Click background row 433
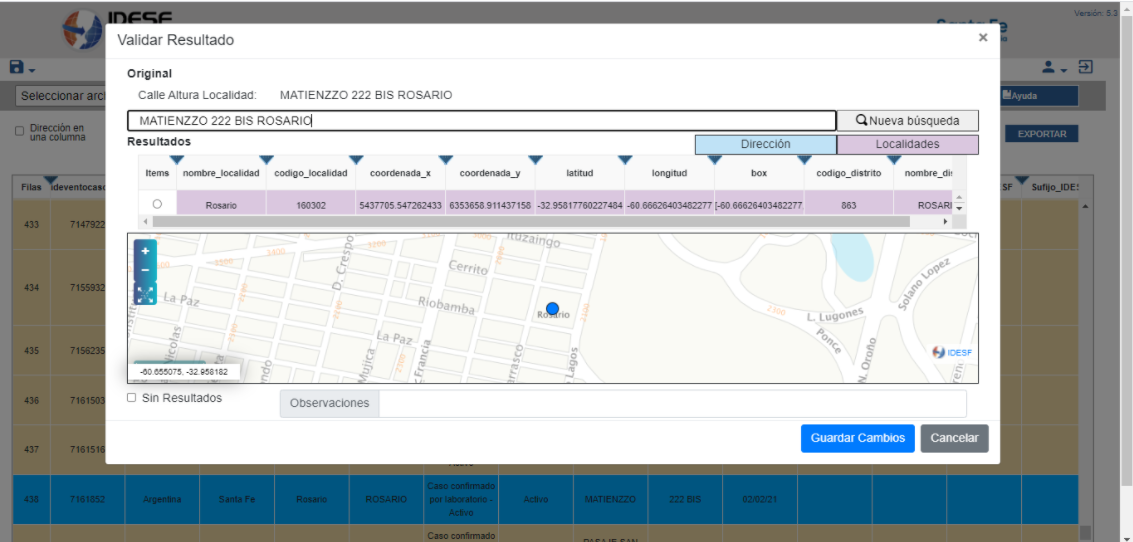 [x=31, y=224]
